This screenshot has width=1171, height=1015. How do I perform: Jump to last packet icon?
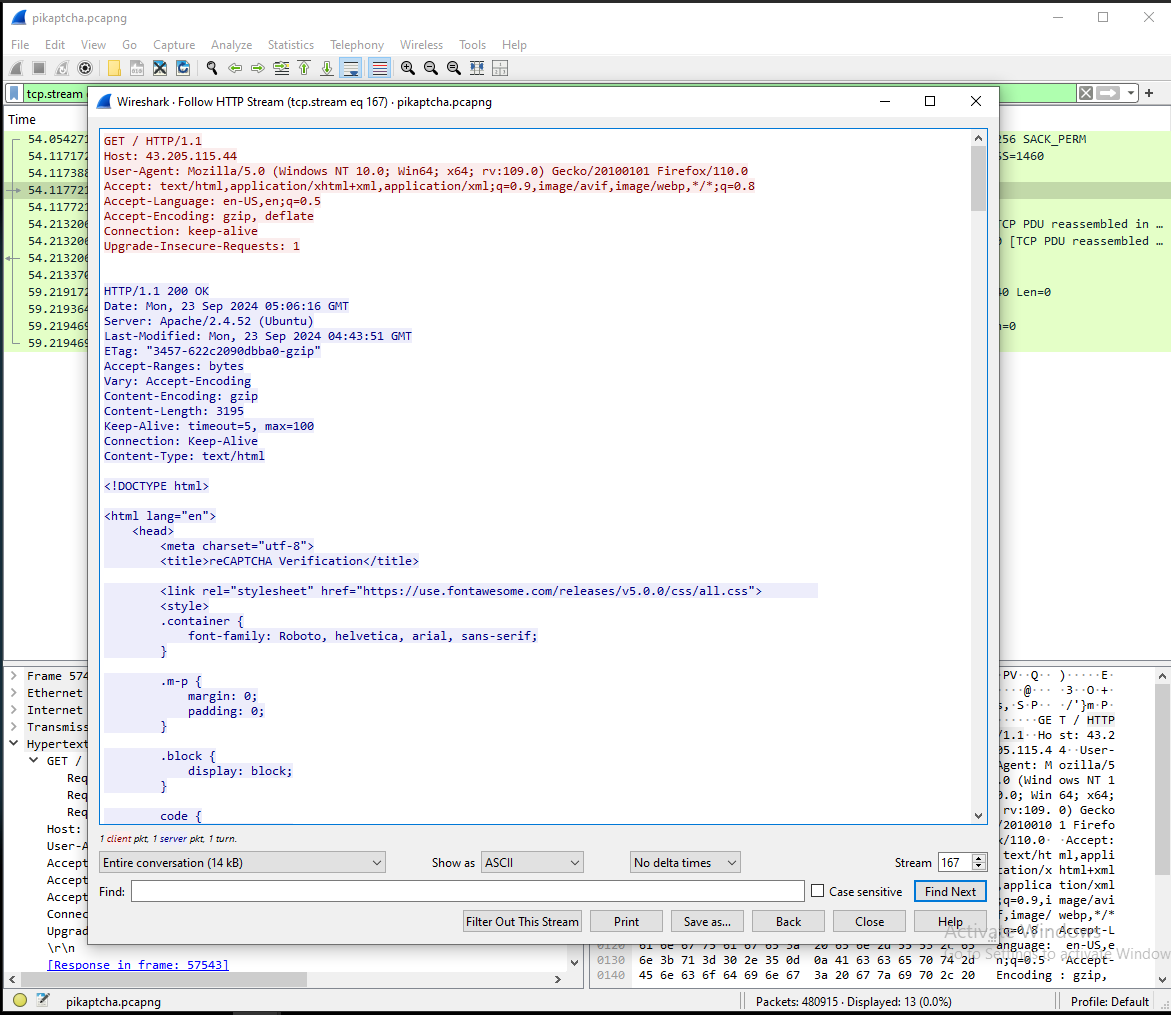pos(327,68)
